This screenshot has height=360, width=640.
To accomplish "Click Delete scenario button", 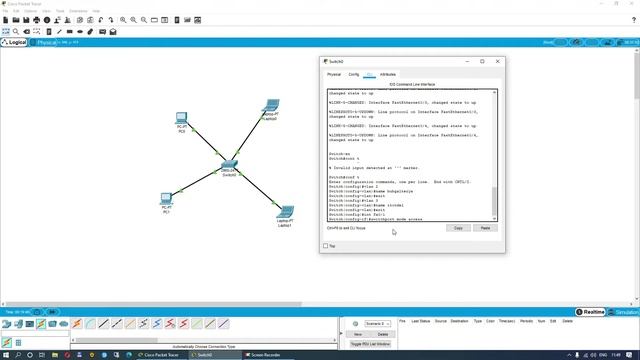I will [383, 334].
